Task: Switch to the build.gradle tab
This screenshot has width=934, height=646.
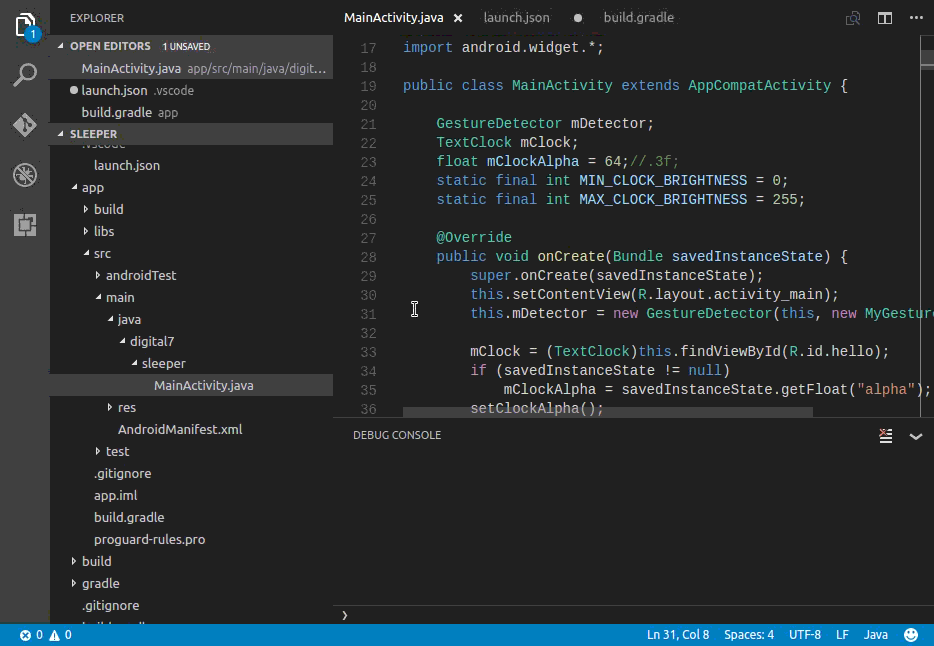Action: (x=638, y=18)
